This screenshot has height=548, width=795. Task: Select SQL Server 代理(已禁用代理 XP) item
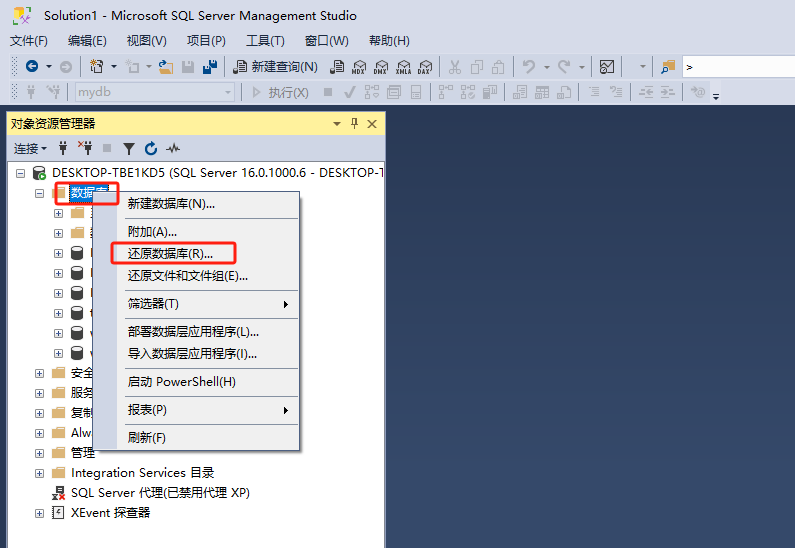click(160, 493)
